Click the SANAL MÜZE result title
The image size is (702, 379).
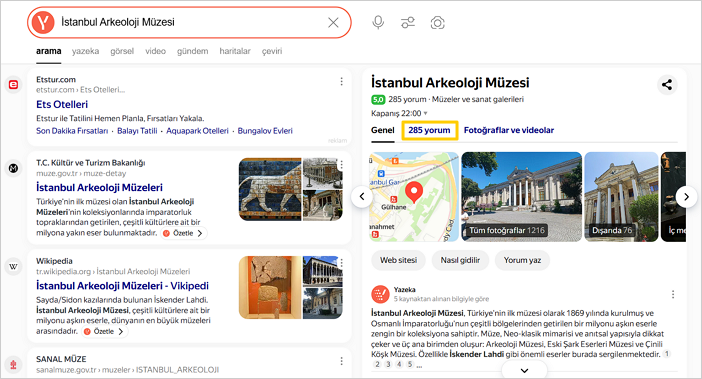(61, 359)
